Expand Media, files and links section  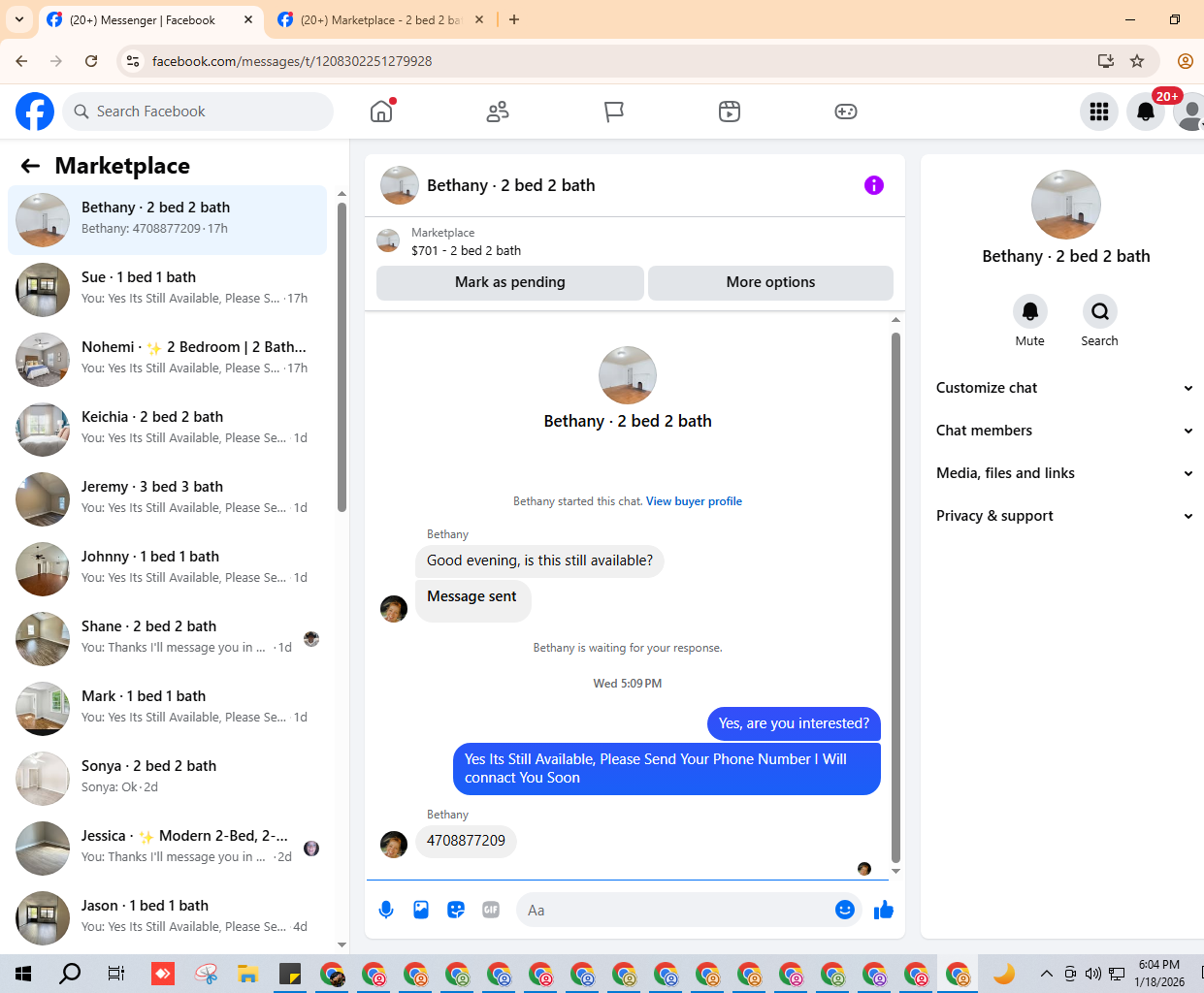coord(1063,473)
